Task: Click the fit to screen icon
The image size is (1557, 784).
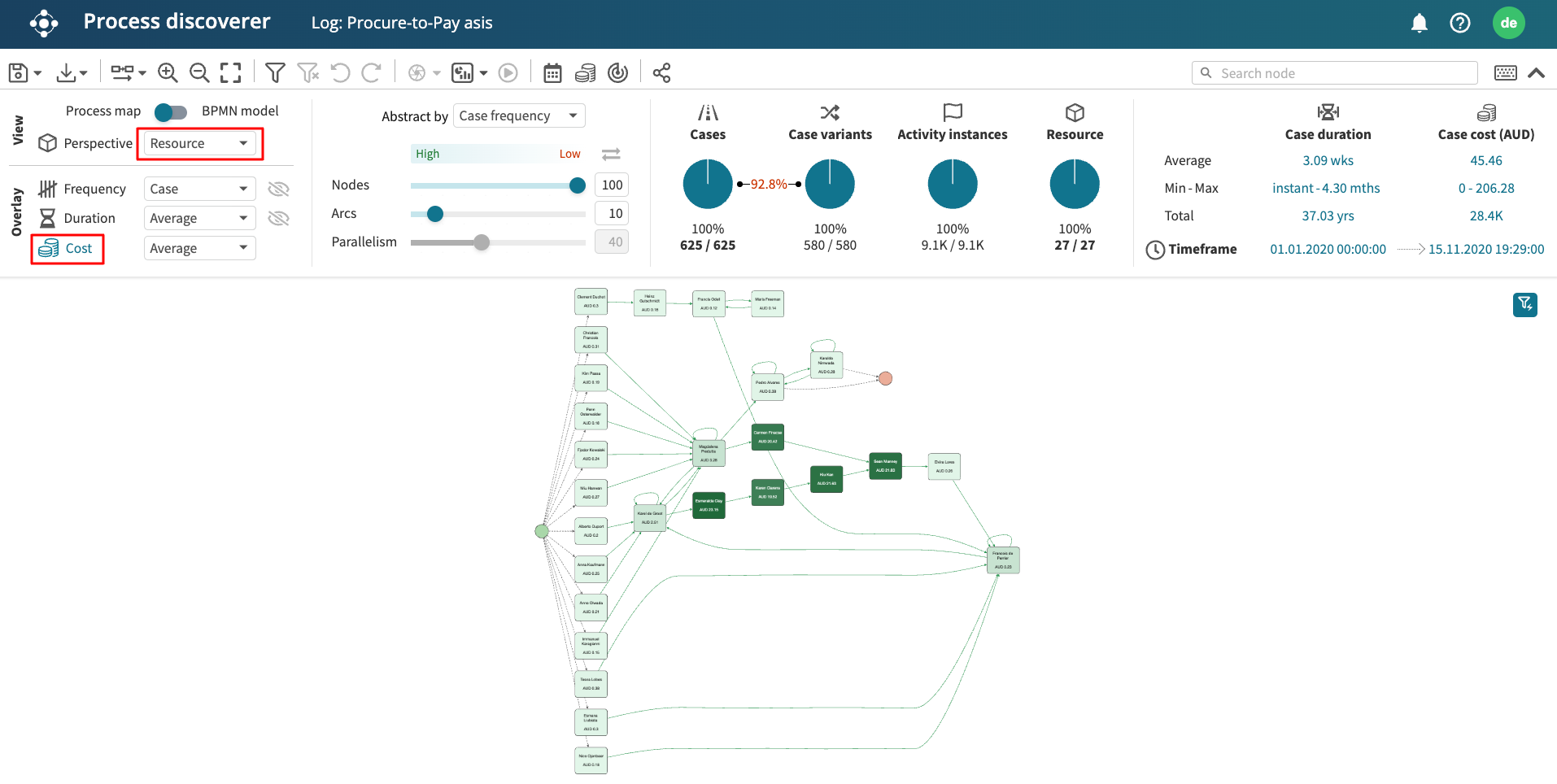Action: click(x=231, y=73)
